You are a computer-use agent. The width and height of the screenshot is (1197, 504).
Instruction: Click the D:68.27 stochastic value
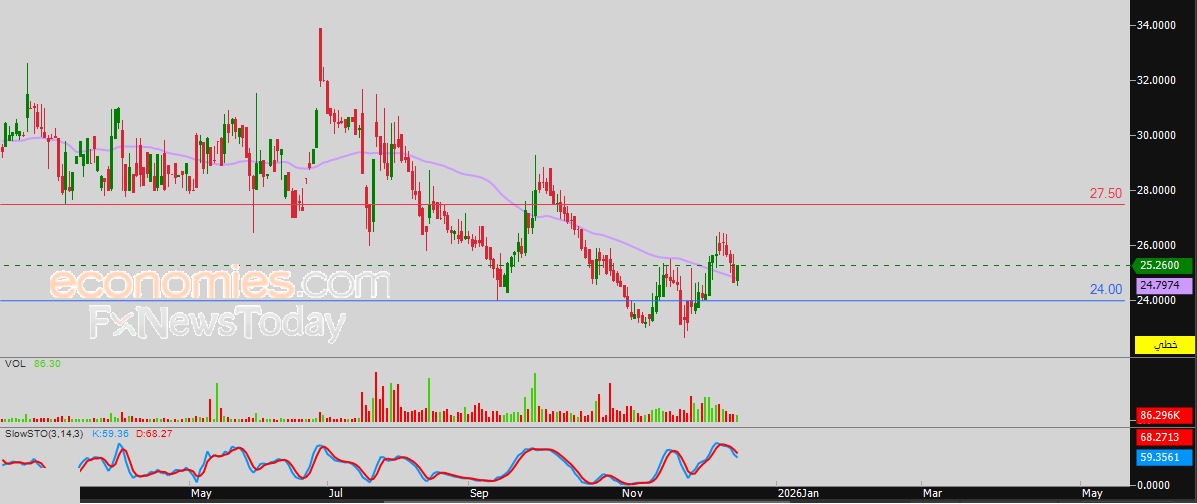(153, 434)
